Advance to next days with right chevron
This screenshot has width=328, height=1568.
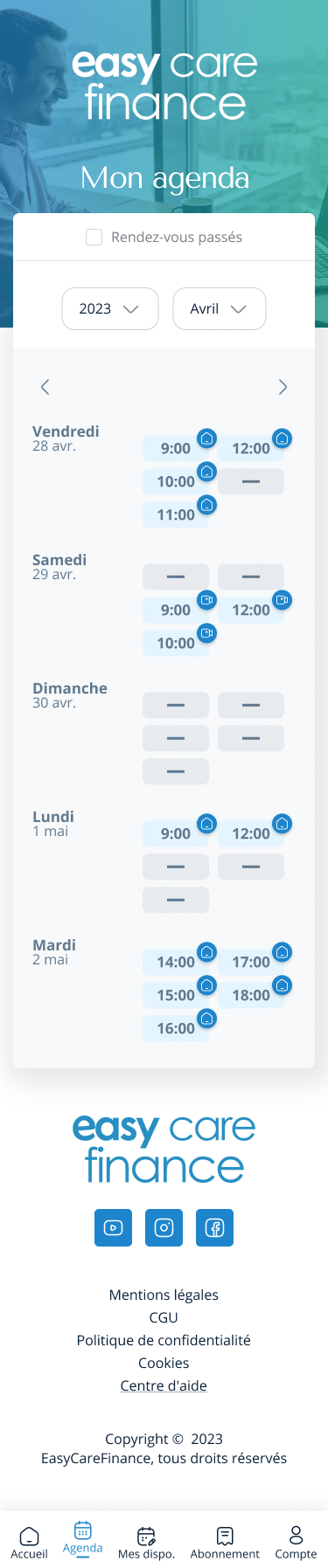tap(283, 387)
